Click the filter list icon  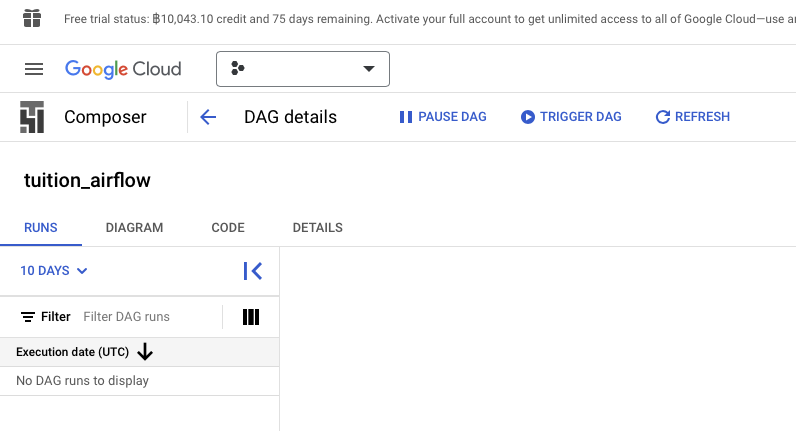[x=28, y=317]
